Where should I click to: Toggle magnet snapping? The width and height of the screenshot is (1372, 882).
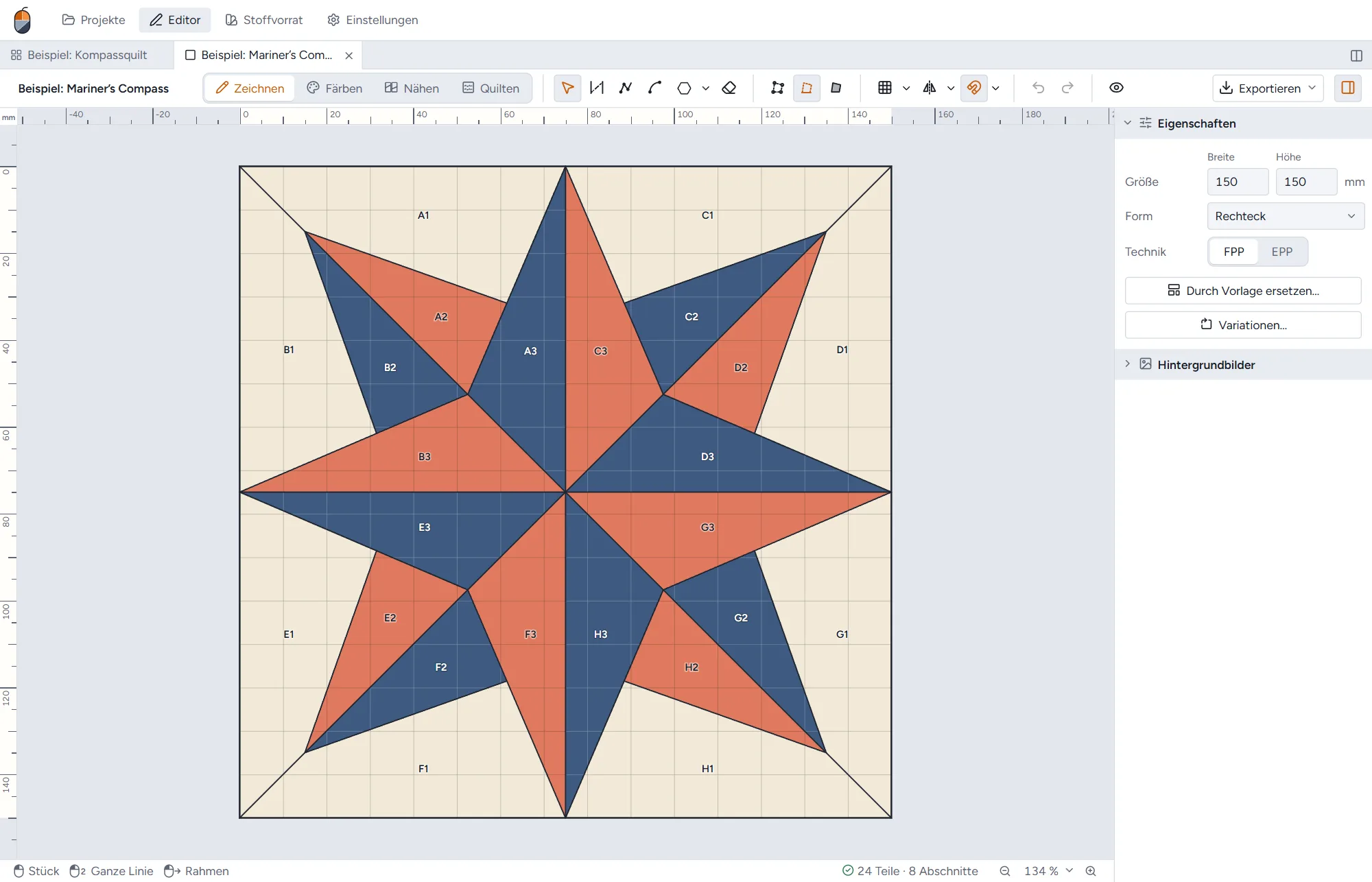974,88
